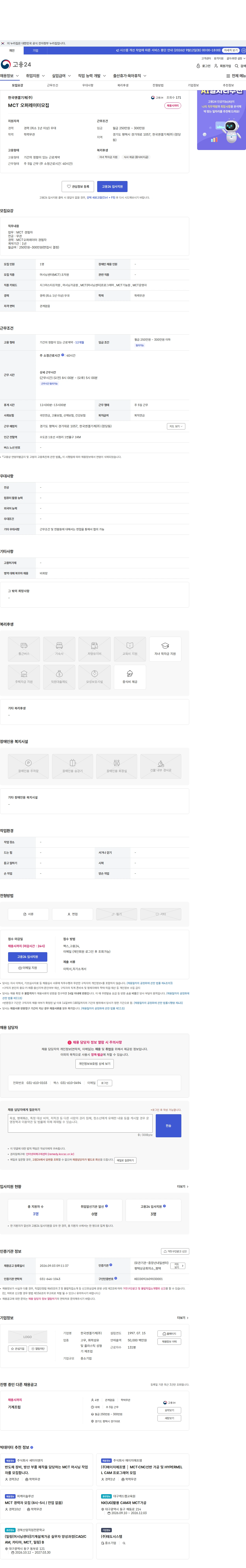This screenshot has width=246, height=1568.
Task: Select the 기업 member tab
Action: 35,51
